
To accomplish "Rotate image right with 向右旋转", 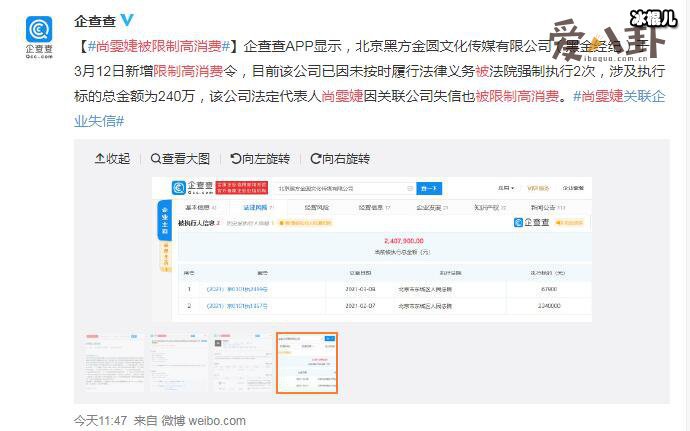I will (x=340, y=158).
